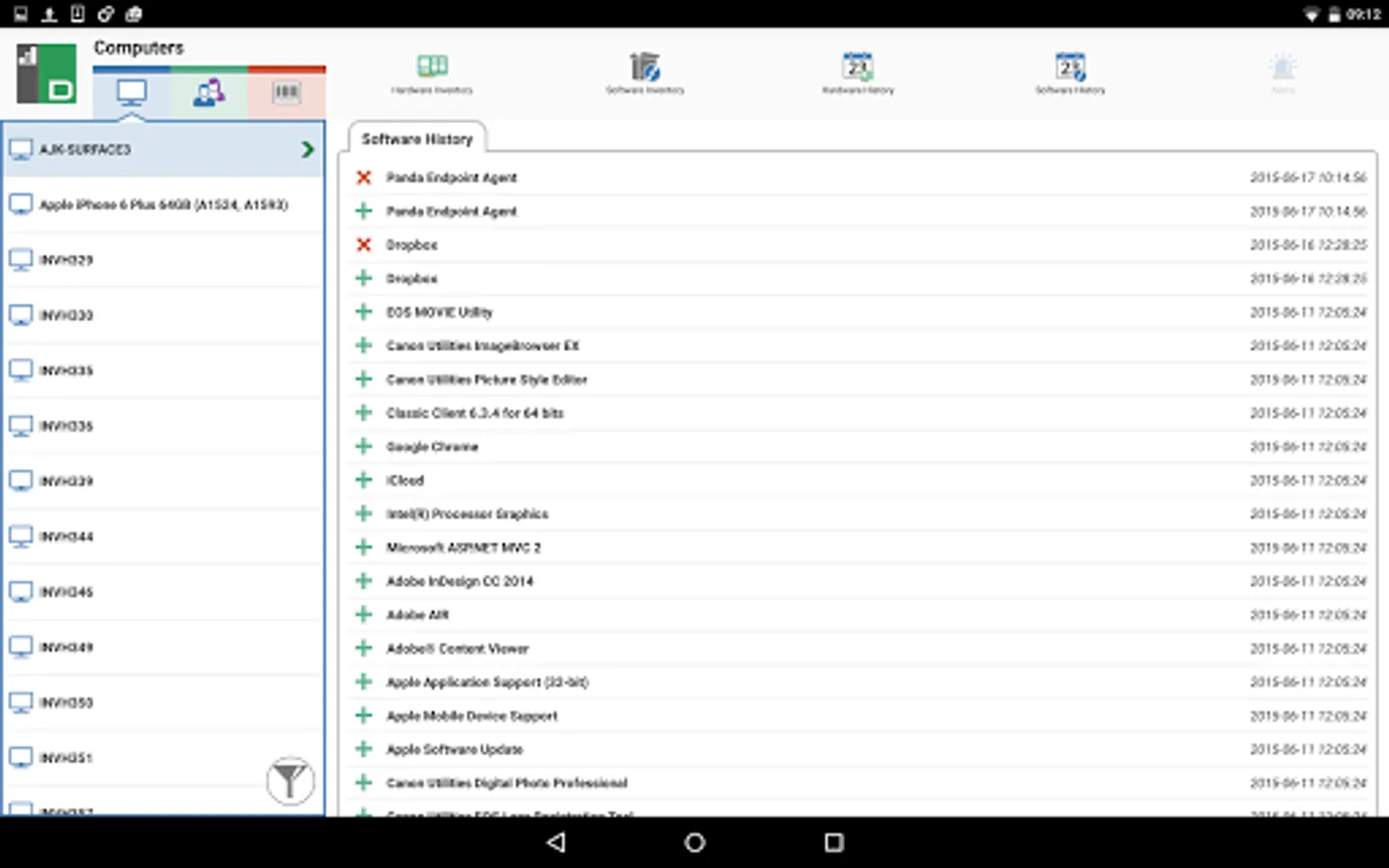Click the monitor icon beside INVH339
Viewport: 1389px width, 868px height.
click(x=20, y=481)
